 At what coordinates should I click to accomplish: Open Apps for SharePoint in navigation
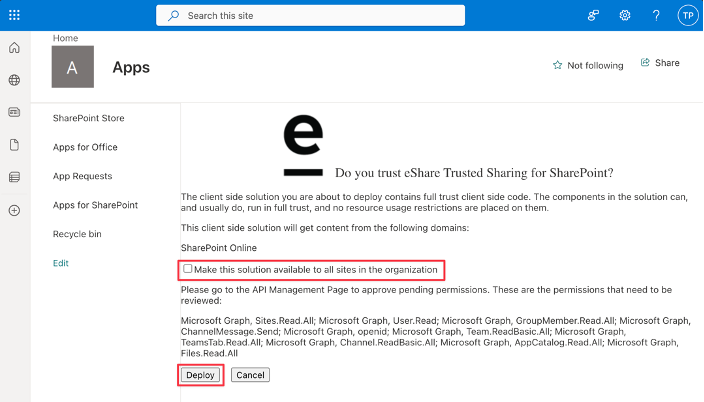coord(95,205)
